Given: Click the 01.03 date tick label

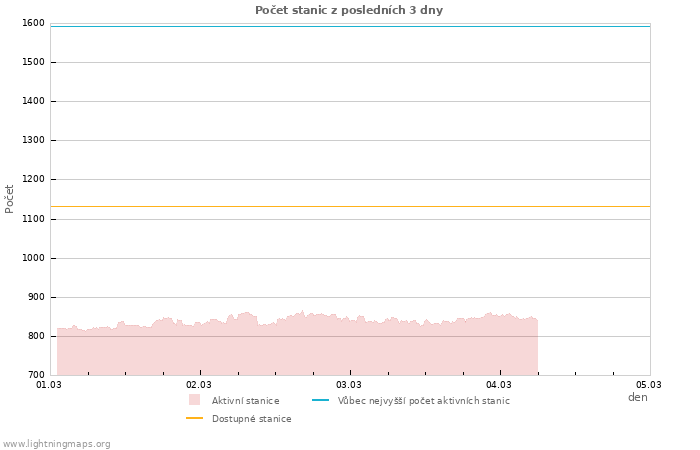Looking at the screenshot, I should (x=49, y=384).
